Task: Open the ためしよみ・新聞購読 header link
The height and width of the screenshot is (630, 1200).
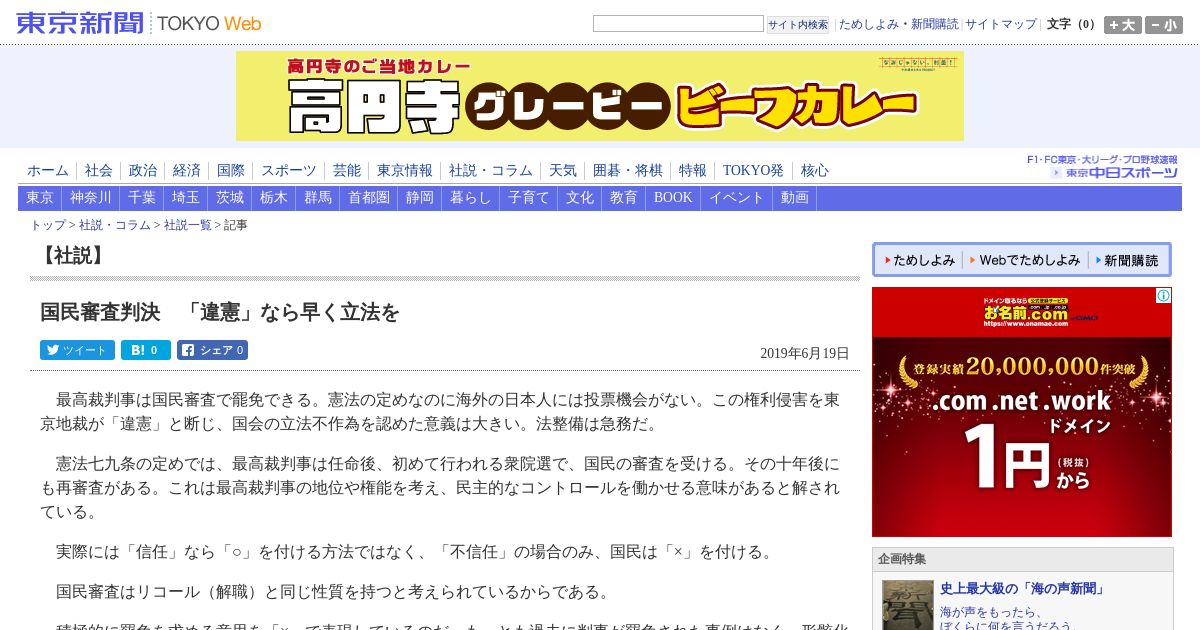Action: pyautogui.click(x=898, y=24)
